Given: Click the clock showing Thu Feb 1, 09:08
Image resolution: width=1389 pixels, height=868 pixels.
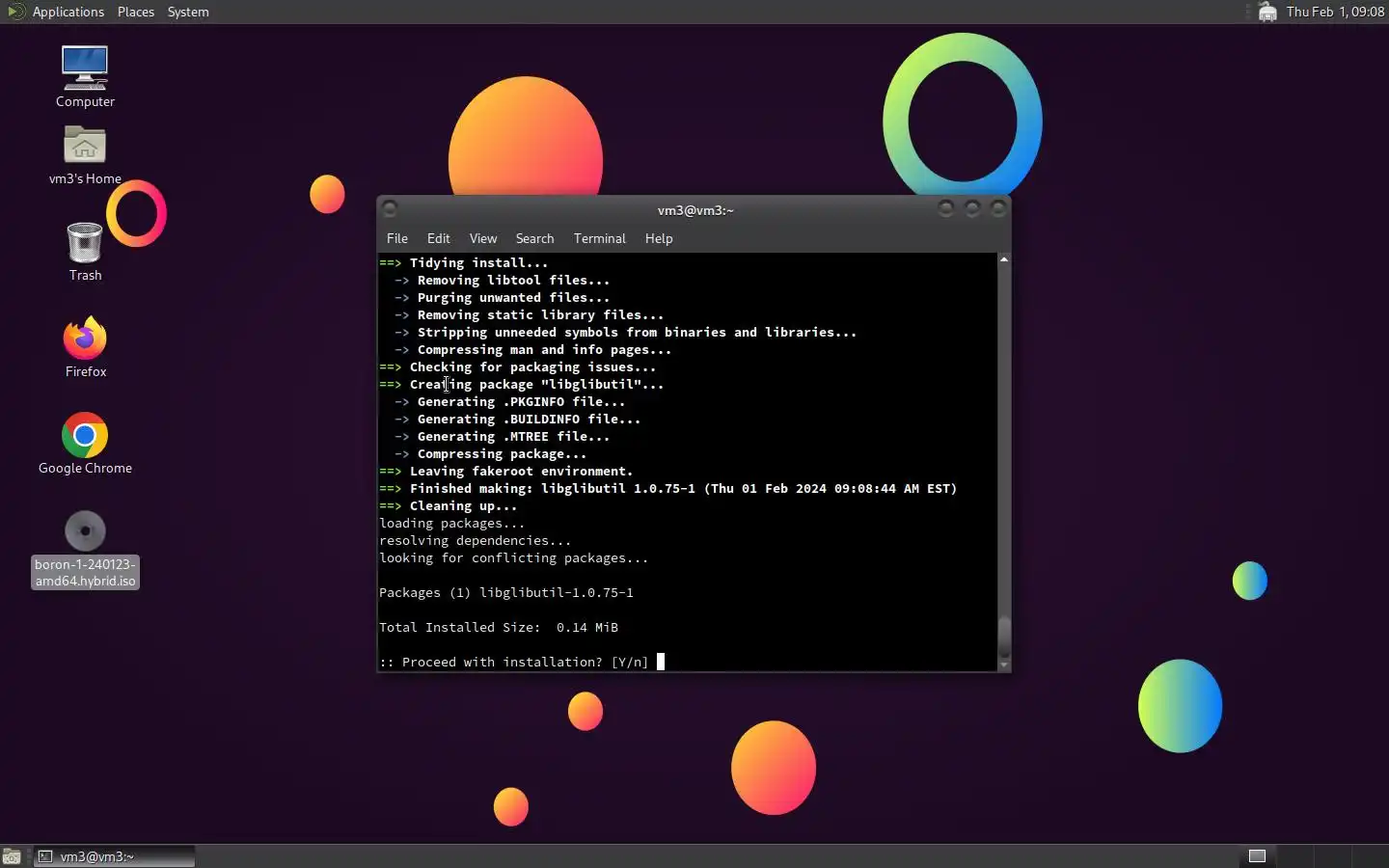Looking at the screenshot, I should tap(1335, 12).
